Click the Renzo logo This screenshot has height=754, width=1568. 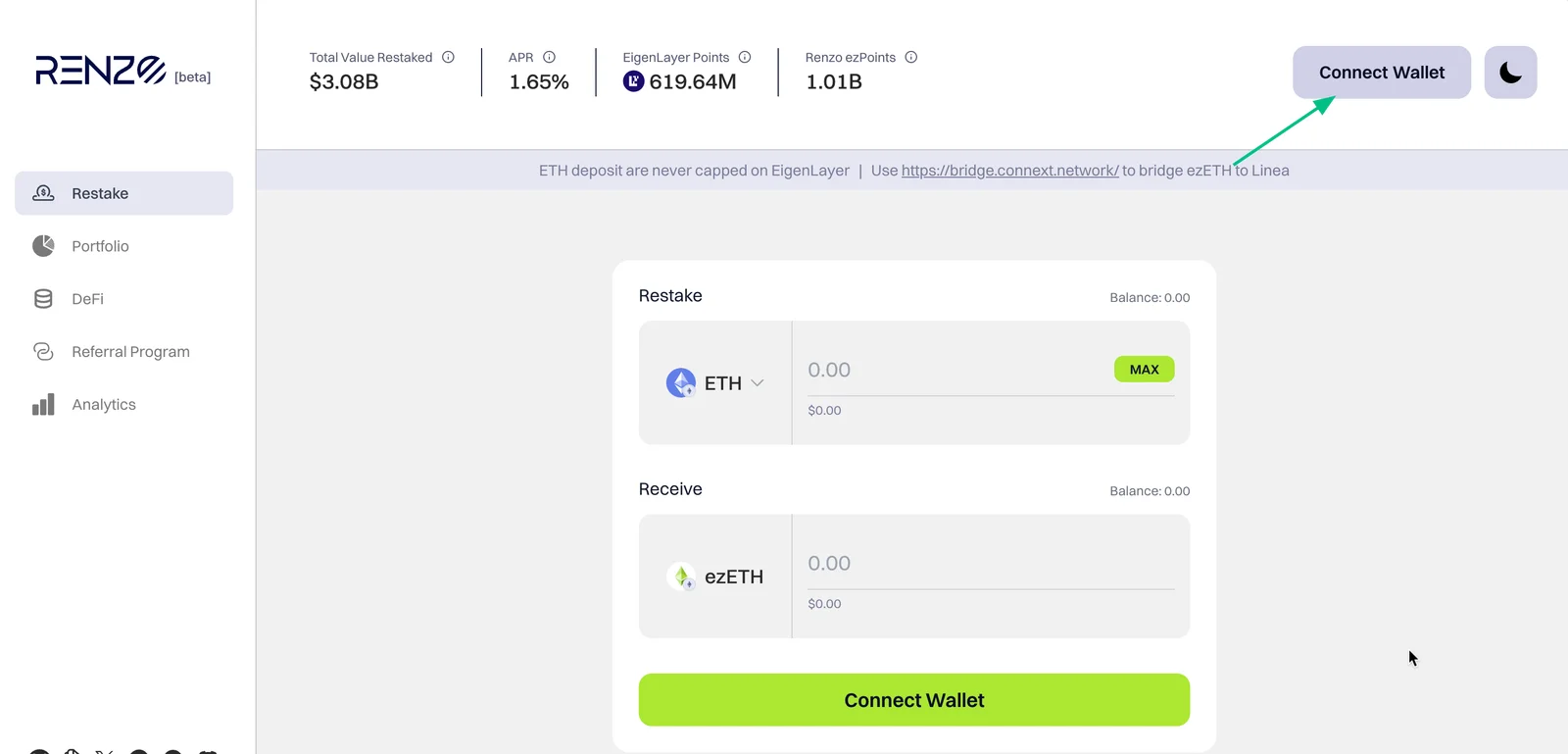coord(101,71)
